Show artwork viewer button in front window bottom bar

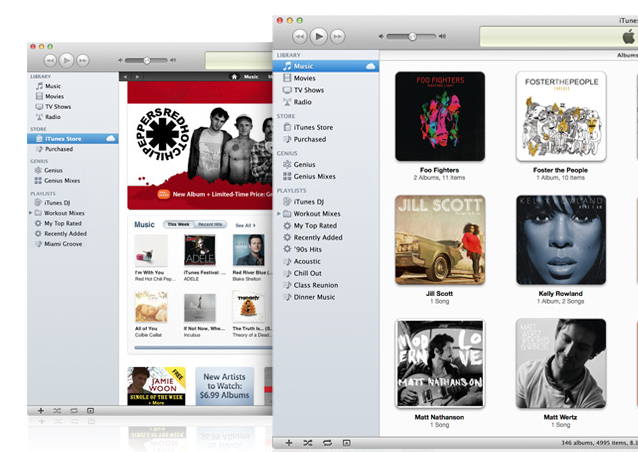pyautogui.click(x=346, y=443)
